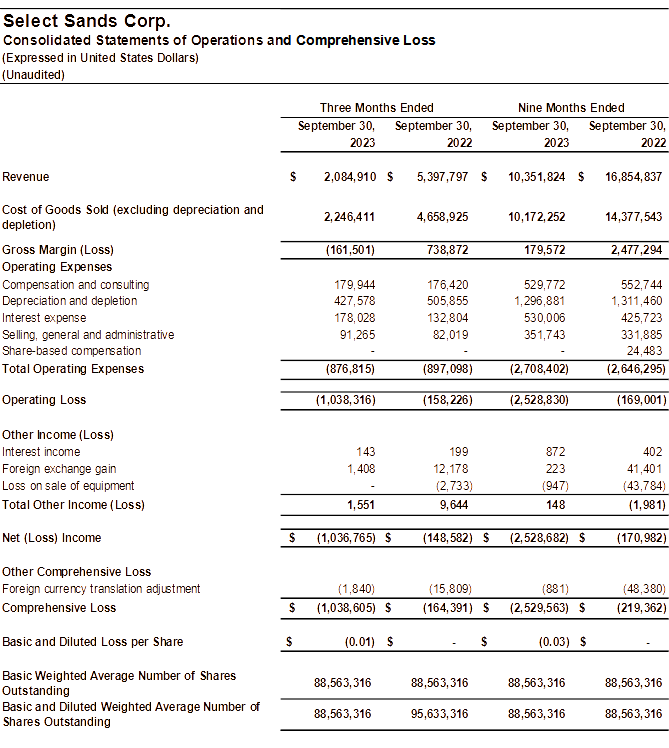669x748 pixels.
Task: Click the "Gross Margin (Loss)" label
Action: (58, 250)
